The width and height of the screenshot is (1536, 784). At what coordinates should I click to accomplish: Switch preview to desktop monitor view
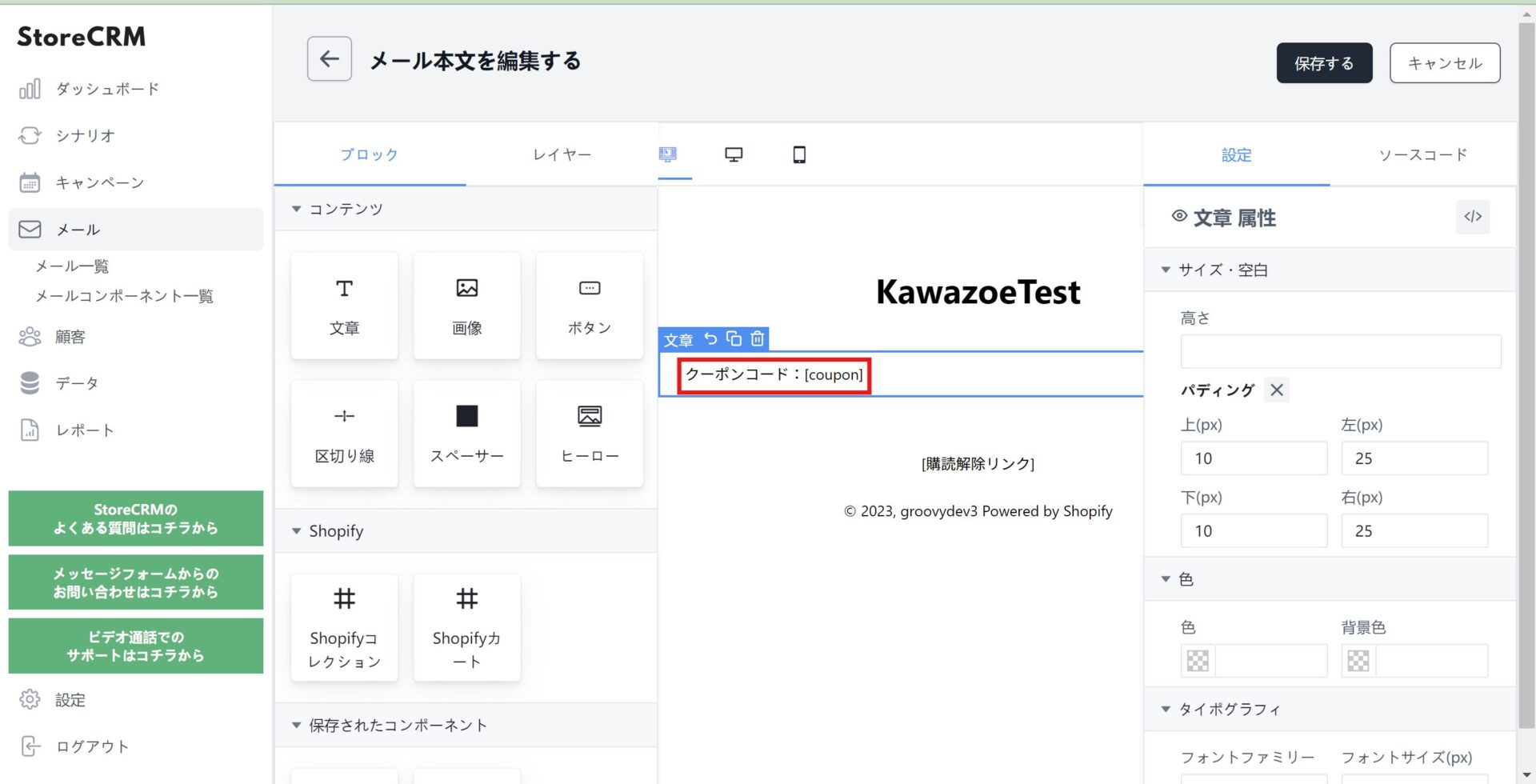tap(733, 154)
